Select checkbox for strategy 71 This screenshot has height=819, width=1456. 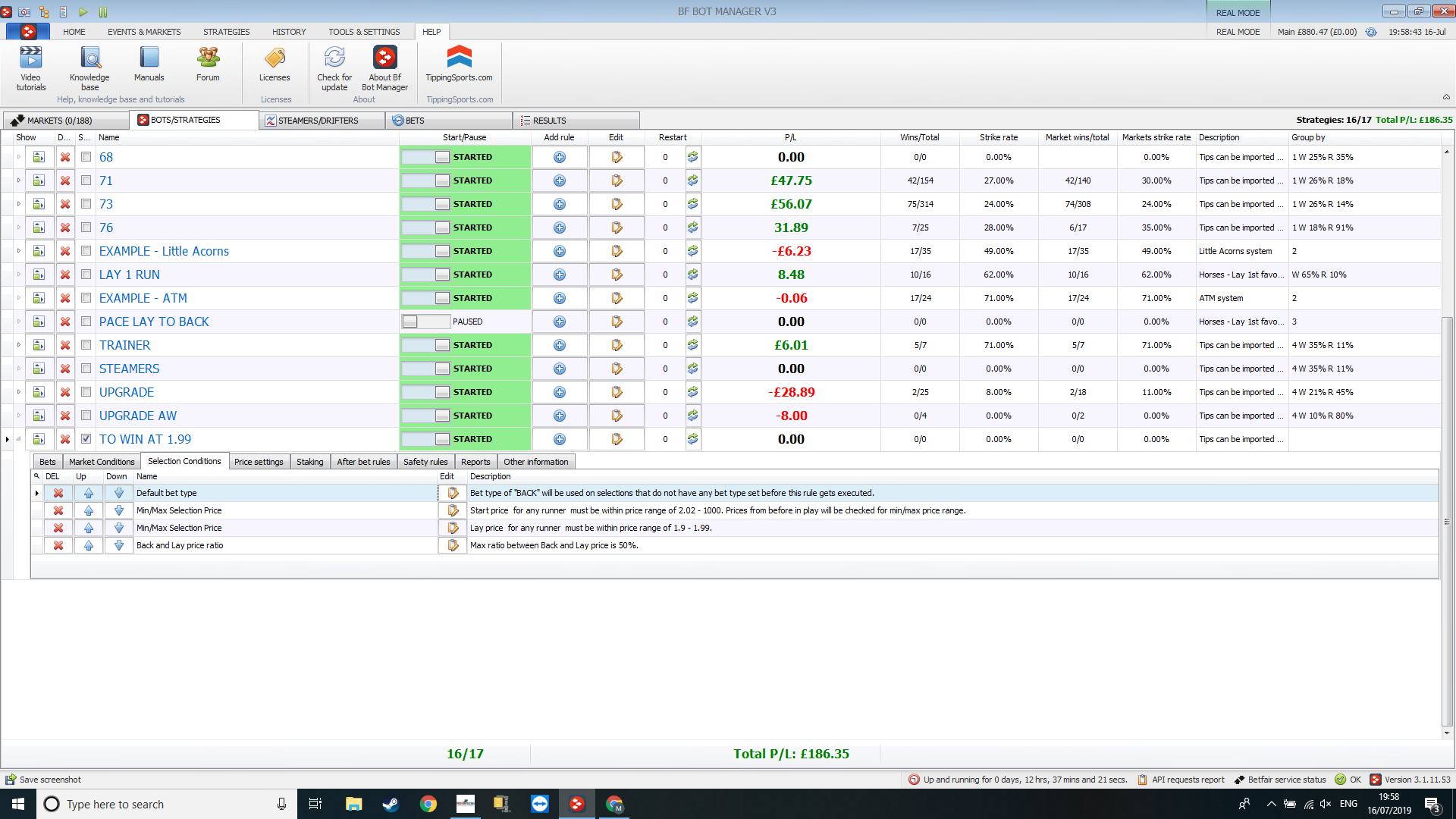[x=86, y=180]
